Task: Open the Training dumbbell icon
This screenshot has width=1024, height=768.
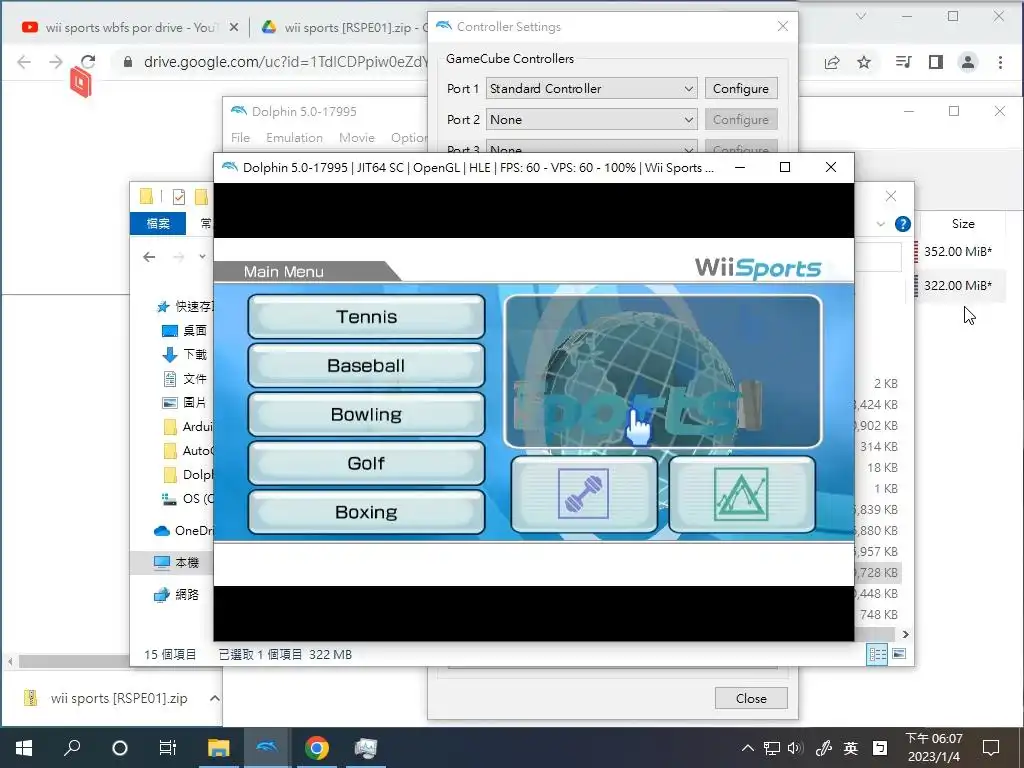Action: [x=584, y=494]
